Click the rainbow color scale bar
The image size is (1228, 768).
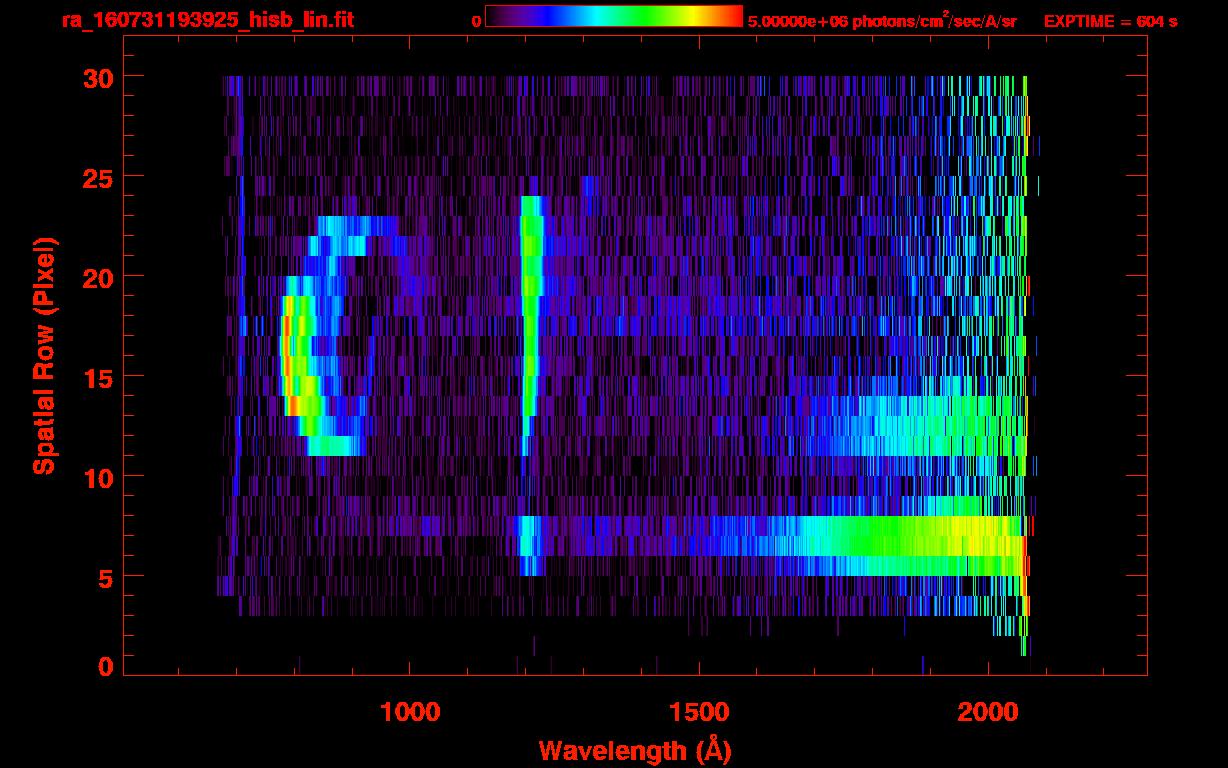614,16
